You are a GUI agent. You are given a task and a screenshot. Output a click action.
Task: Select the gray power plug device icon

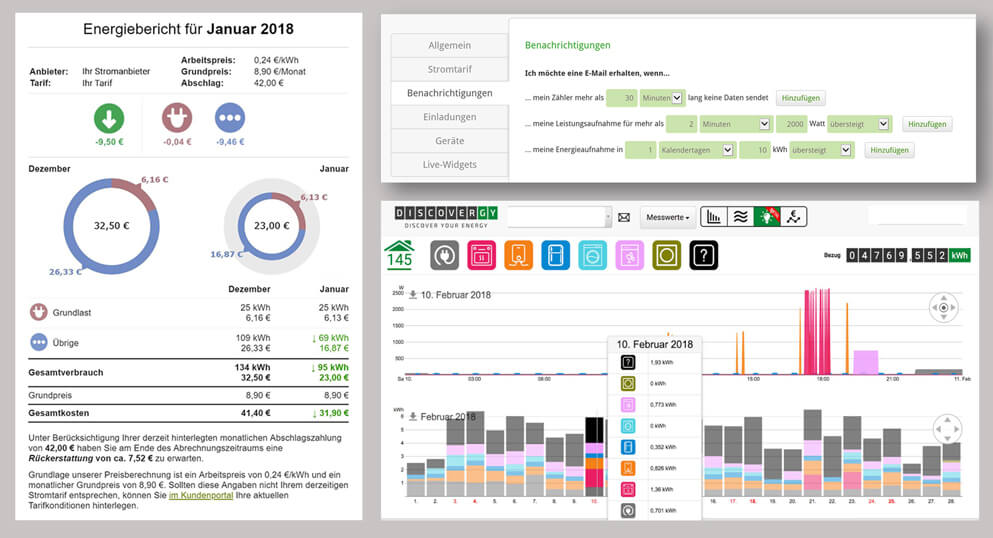pyautogui.click(x=444, y=255)
